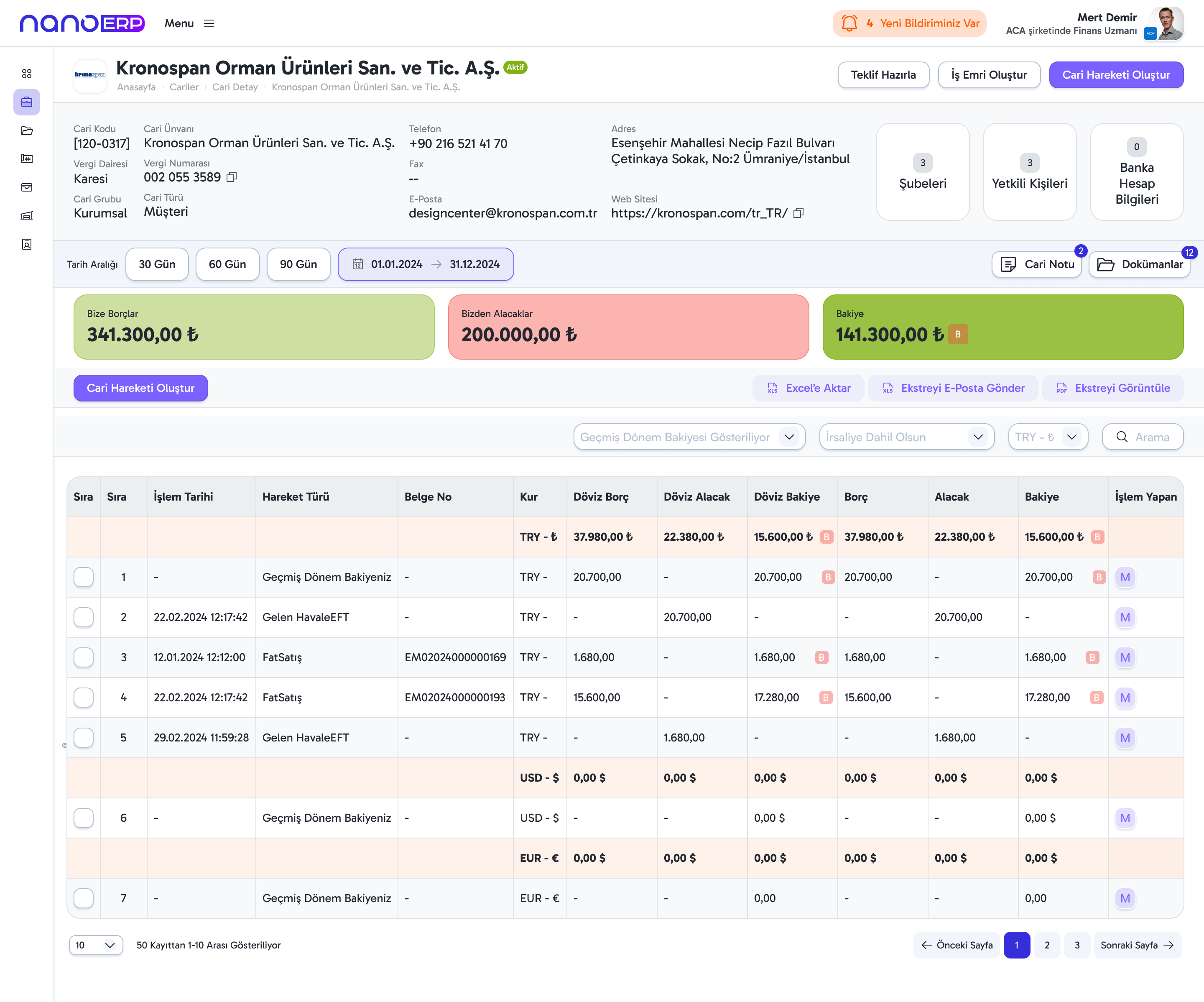Click the notification bell icon
Image resolution: width=1204 pixels, height=1002 pixels.
point(849,23)
